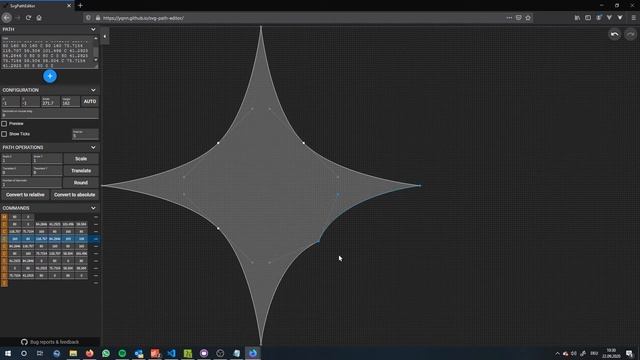
Task: Focus the Scale X input field
Action: (x=16, y=159)
